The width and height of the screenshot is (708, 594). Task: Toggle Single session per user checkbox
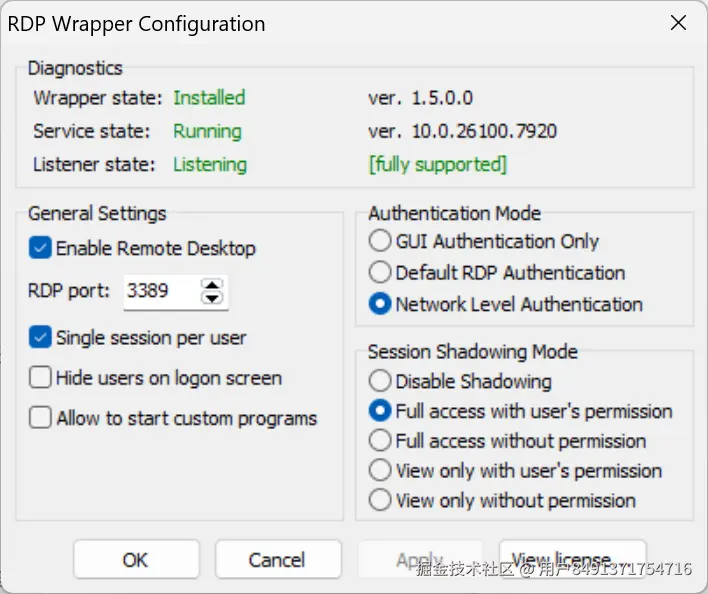point(40,337)
